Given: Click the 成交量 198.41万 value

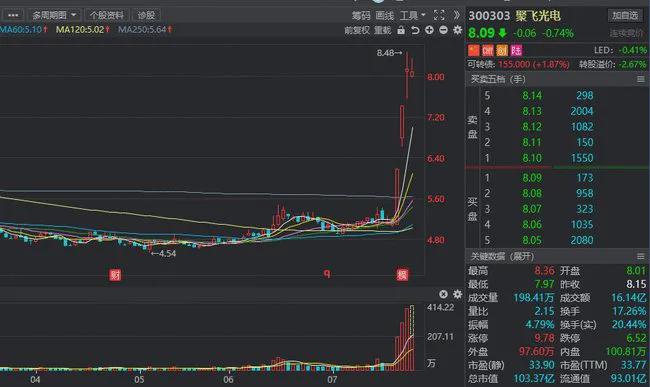Looking at the screenshot, I should (534, 298).
